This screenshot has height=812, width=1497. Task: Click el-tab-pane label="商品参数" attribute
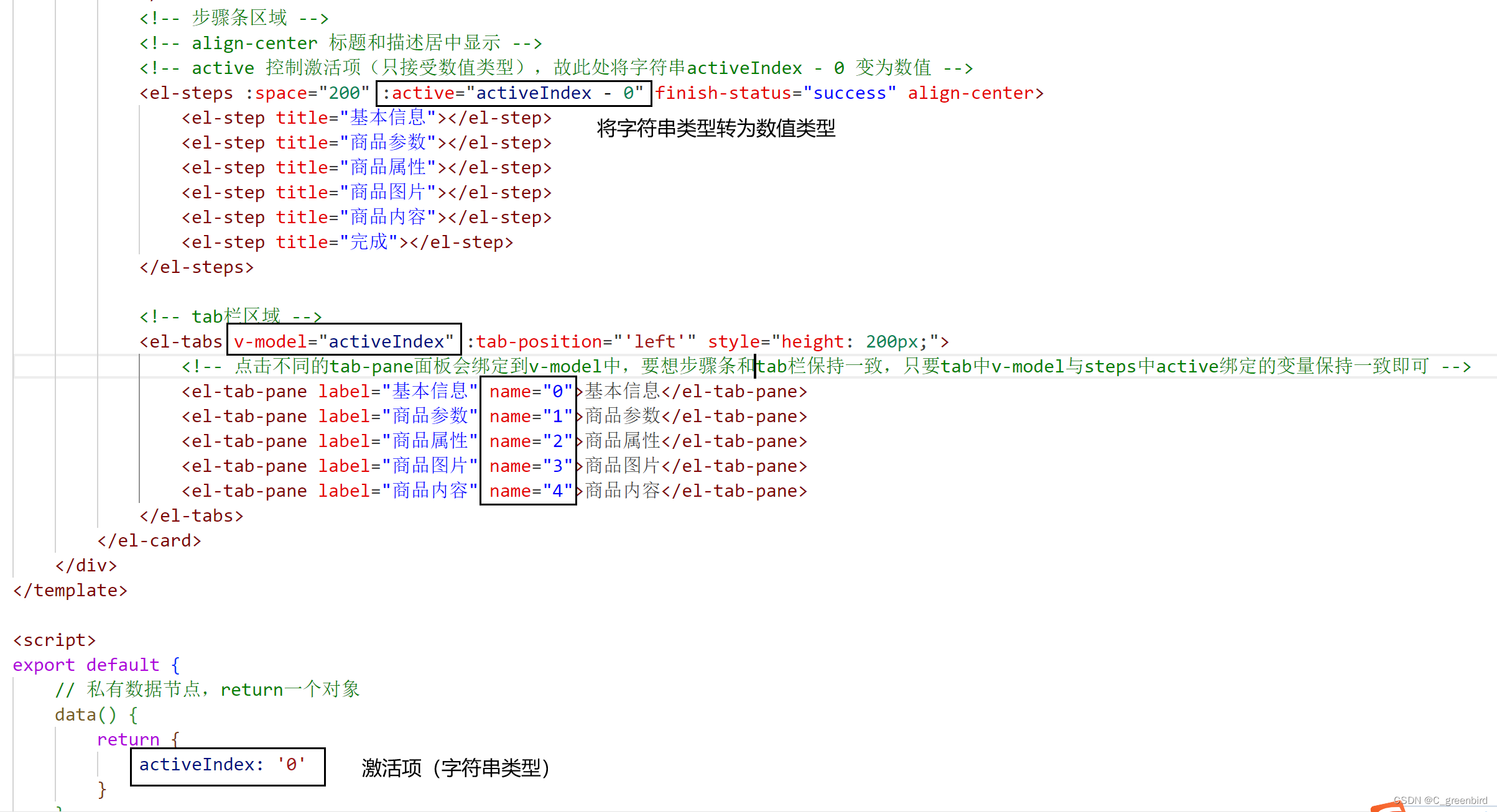(x=398, y=416)
